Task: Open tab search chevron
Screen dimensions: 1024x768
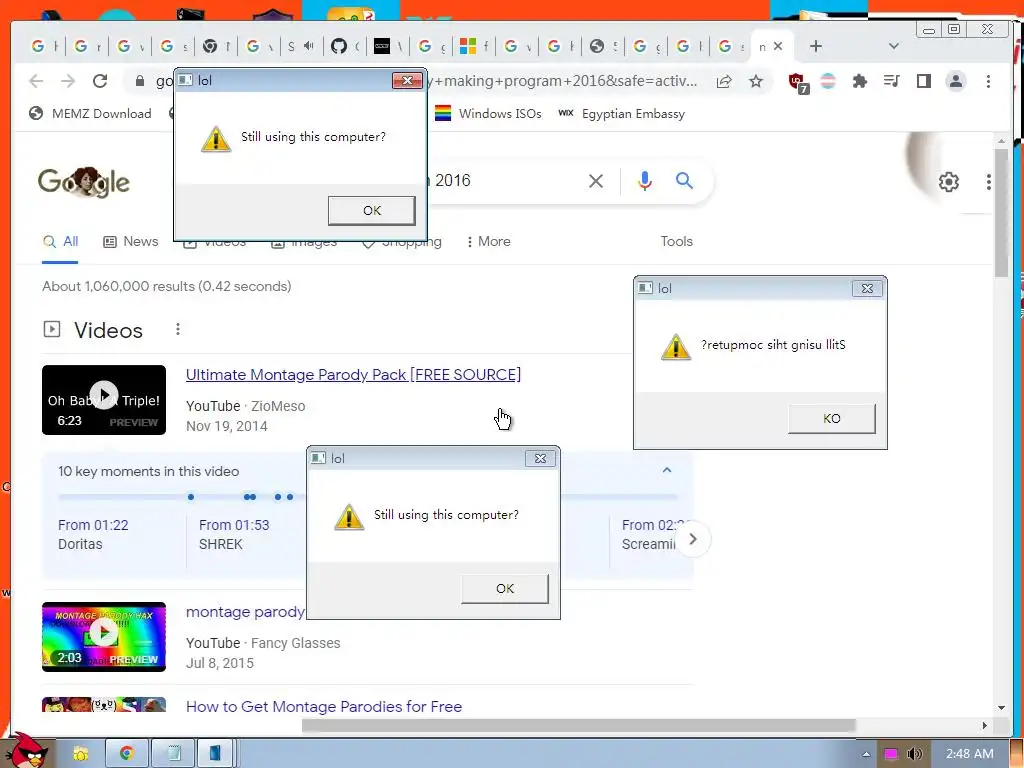Action: click(894, 46)
